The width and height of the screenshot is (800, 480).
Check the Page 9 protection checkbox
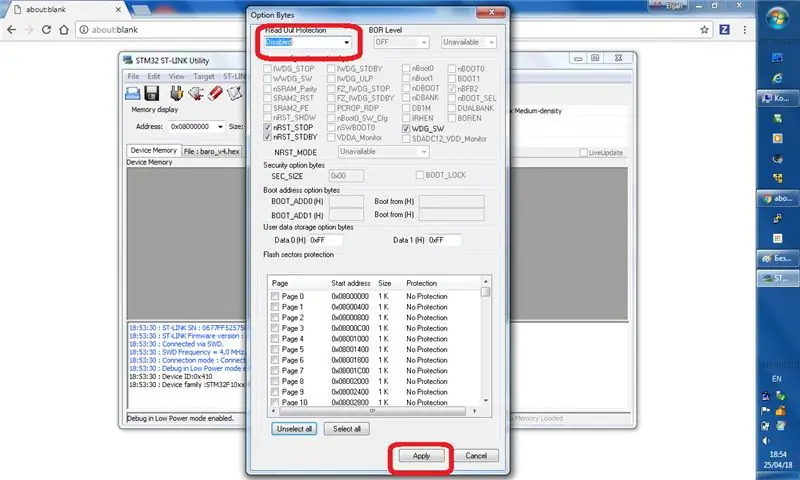(275, 392)
